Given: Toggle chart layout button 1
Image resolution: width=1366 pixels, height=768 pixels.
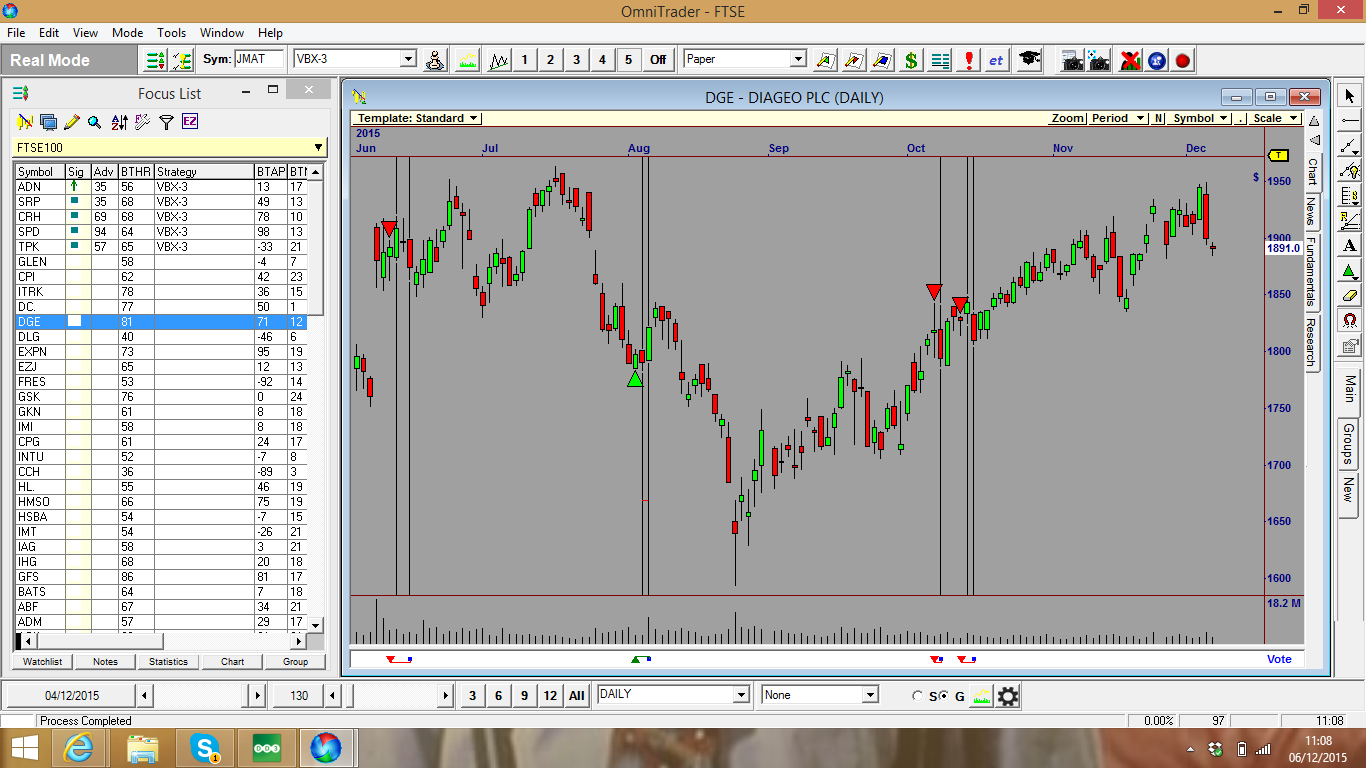Looking at the screenshot, I should point(524,60).
